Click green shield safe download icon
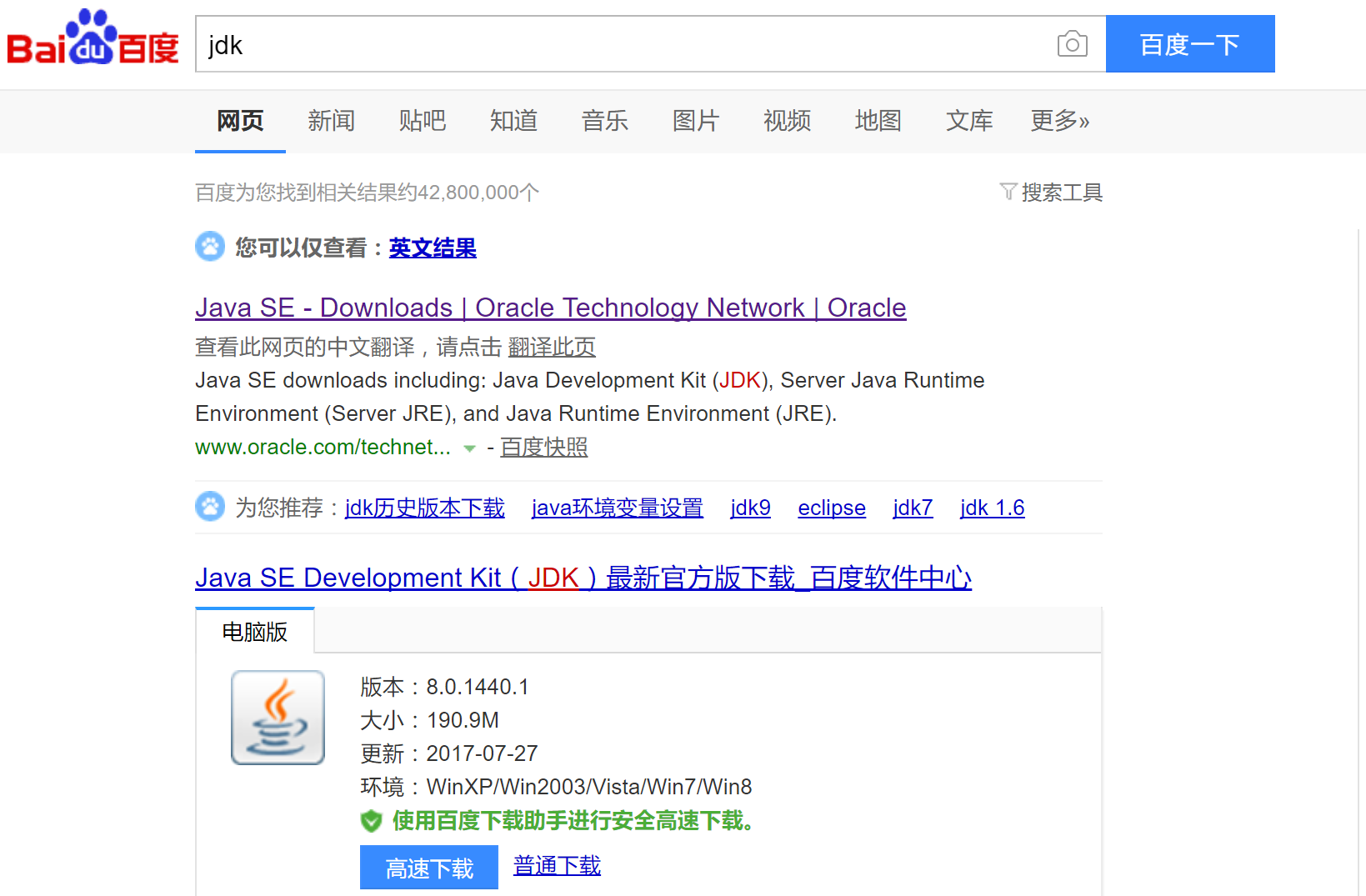 (371, 821)
